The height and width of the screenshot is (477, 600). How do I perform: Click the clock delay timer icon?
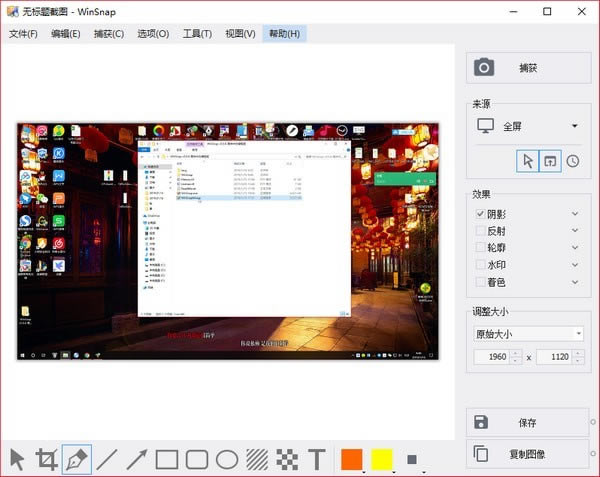[x=573, y=161]
